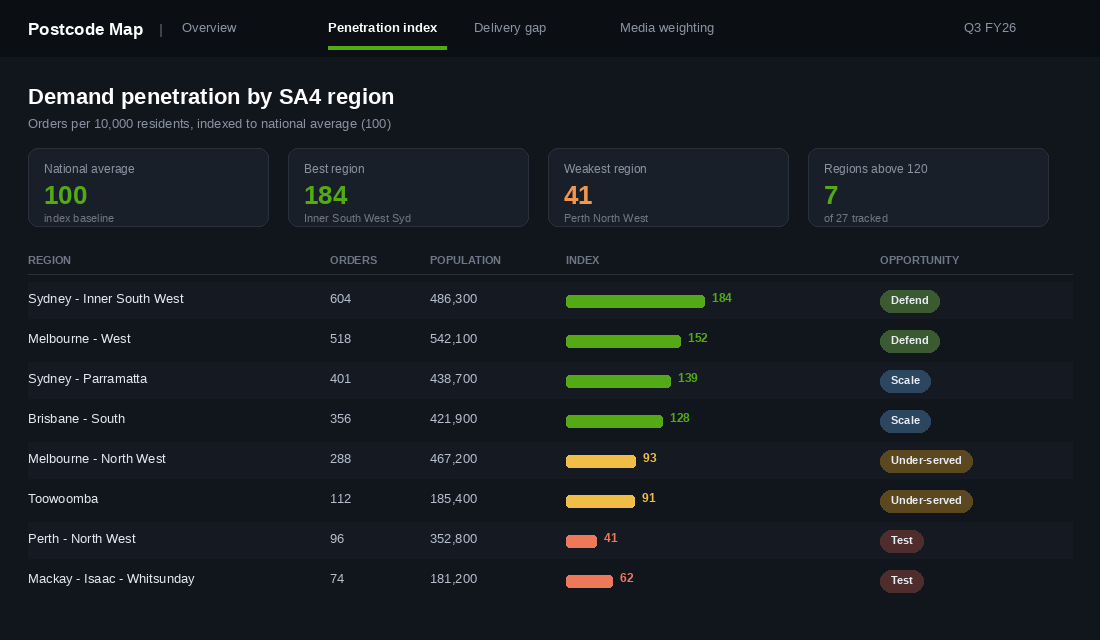The width and height of the screenshot is (1100, 640).
Task: Click the Scale badge for Brisbane - South
Action: [906, 421]
